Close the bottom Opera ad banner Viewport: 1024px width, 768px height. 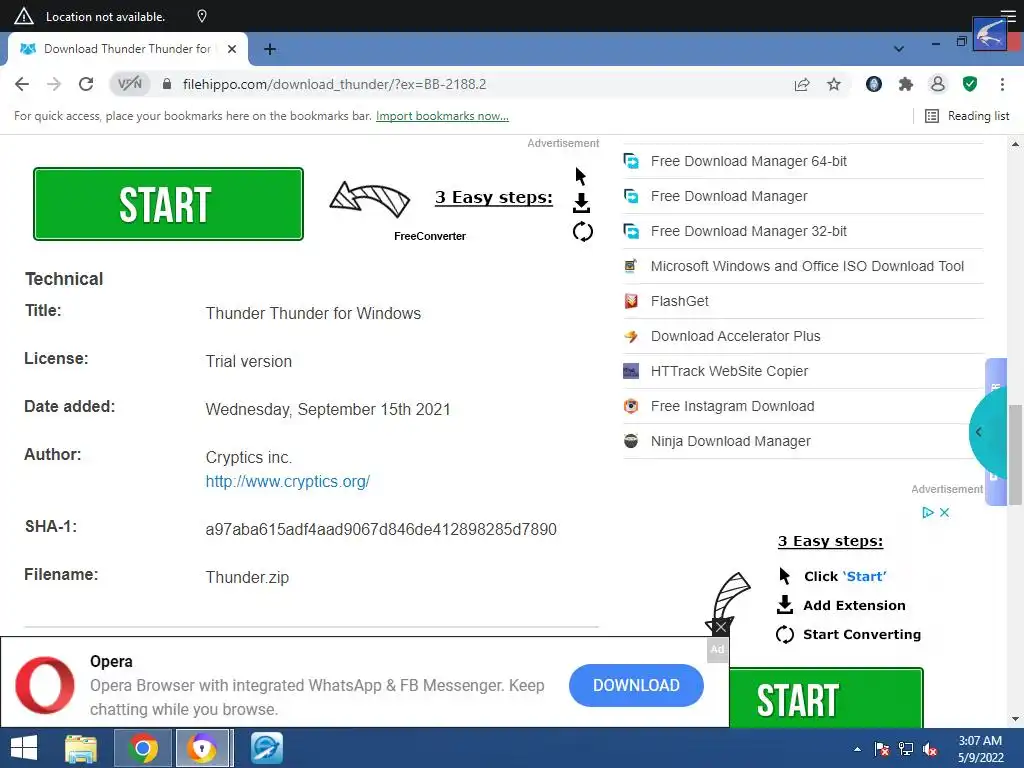pos(720,628)
